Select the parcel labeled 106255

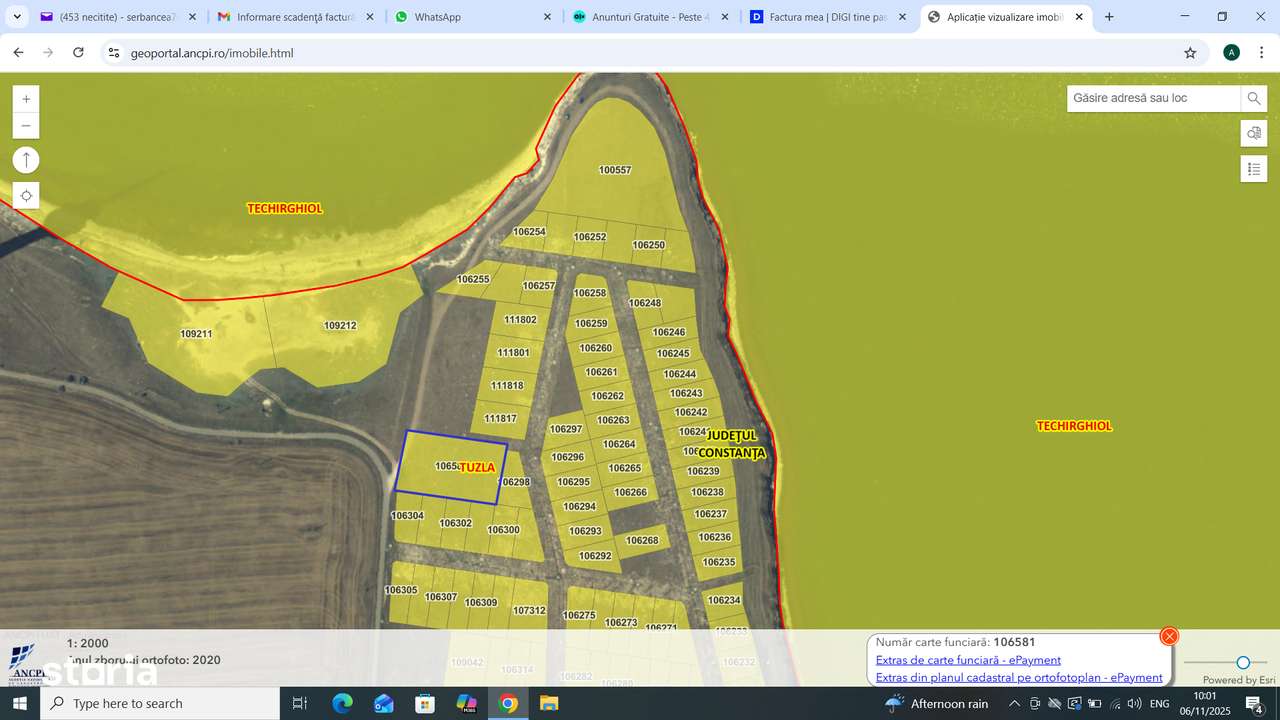click(x=473, y=279)
